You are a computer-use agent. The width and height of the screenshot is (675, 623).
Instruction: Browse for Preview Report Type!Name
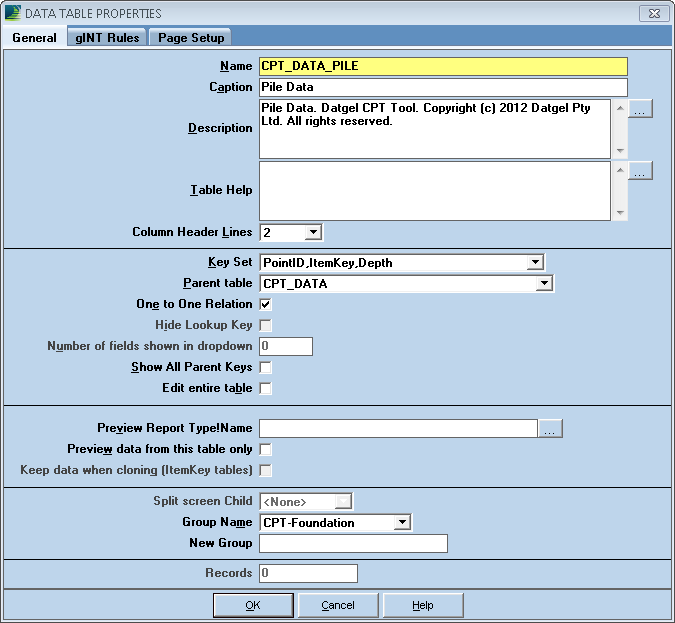[551, 429]
